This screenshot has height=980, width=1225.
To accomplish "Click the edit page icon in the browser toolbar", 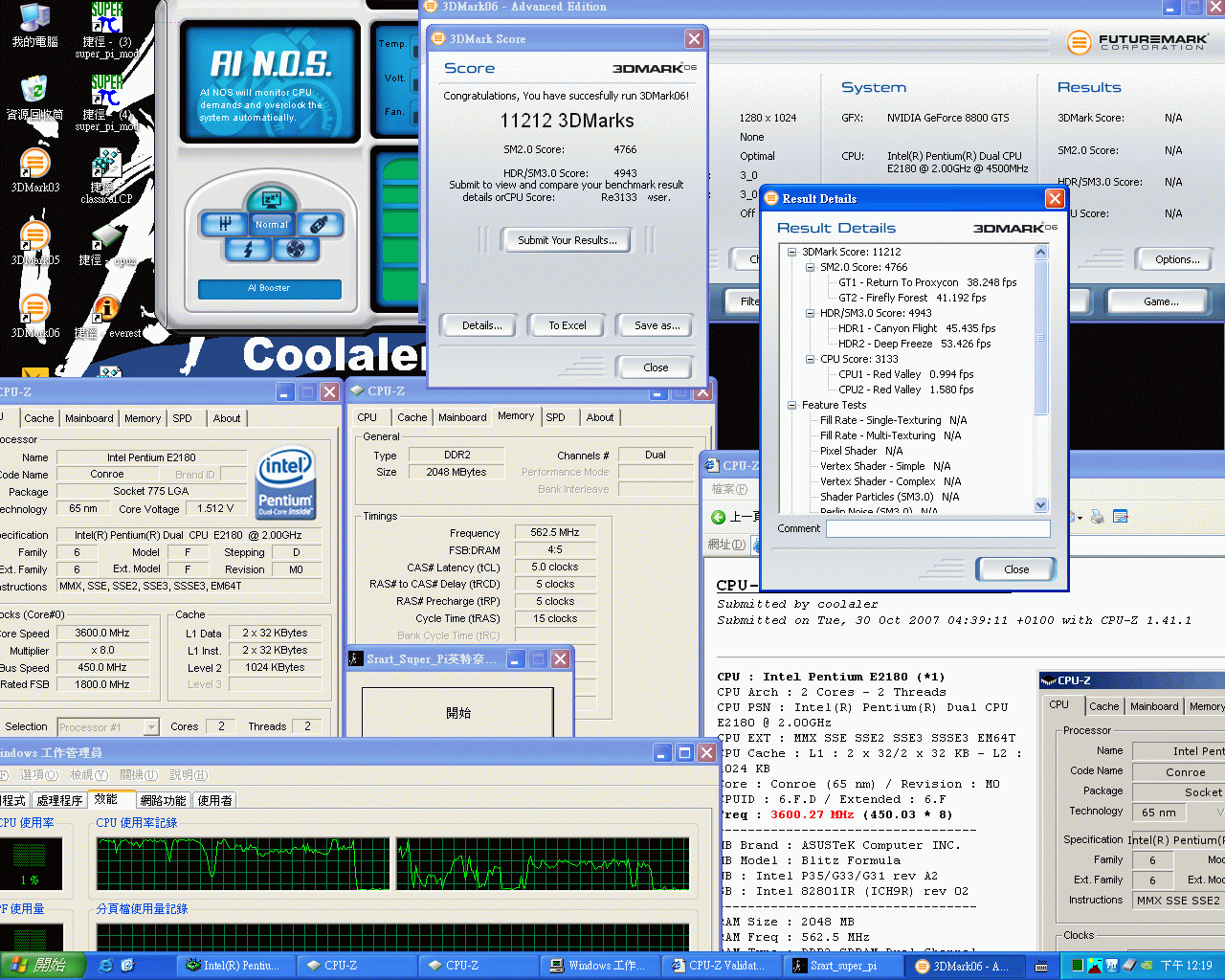I will 1121,517.
